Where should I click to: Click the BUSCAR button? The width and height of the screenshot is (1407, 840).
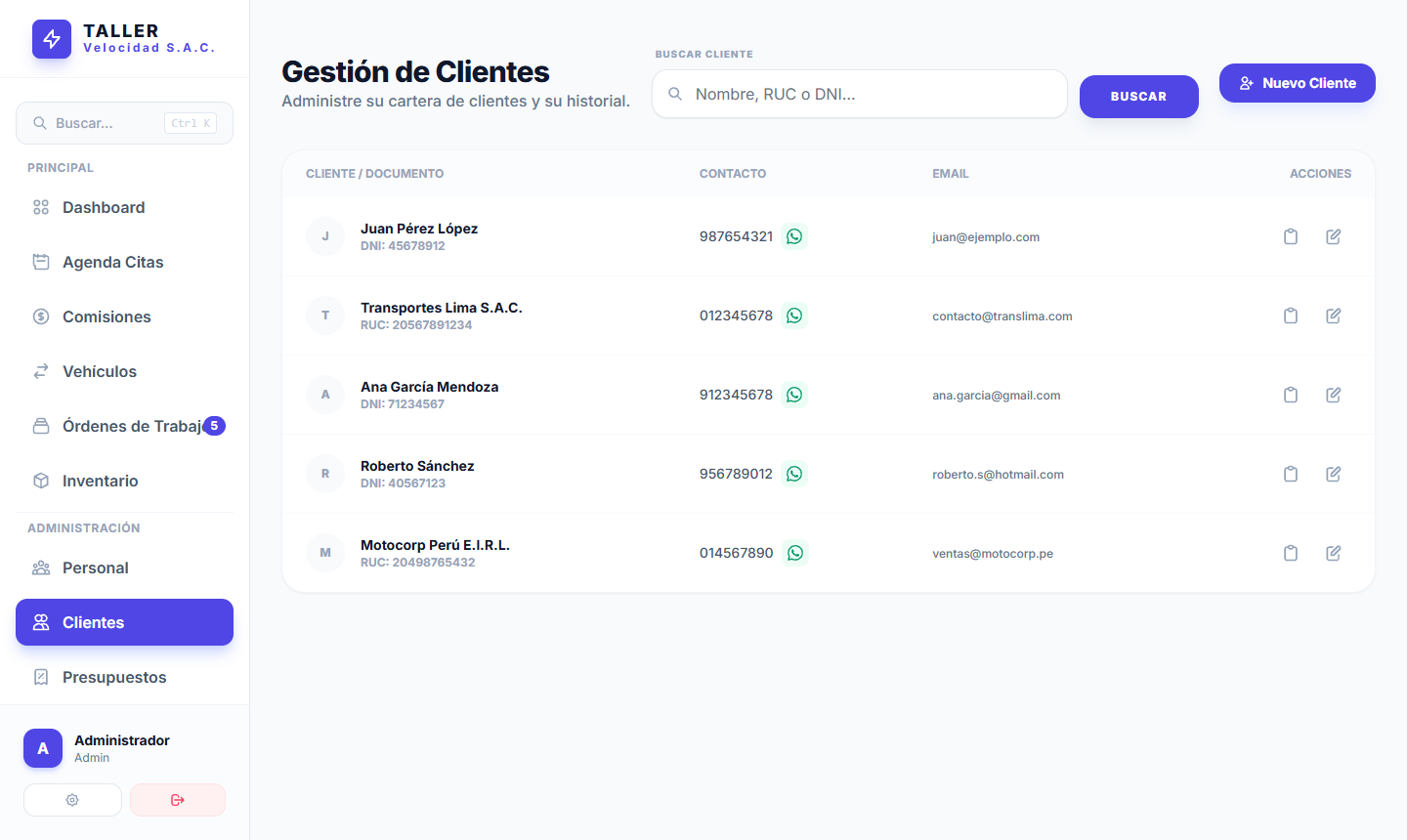coord(1138,97)
